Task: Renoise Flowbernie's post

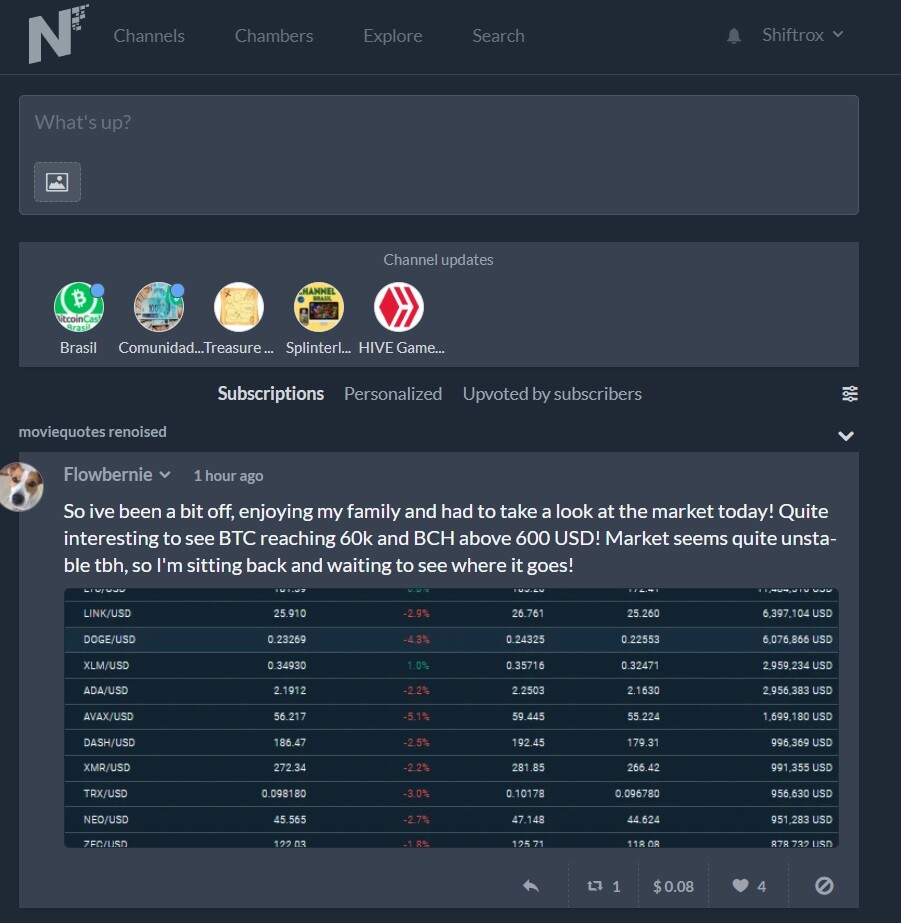Action: (x=604, y=886)
